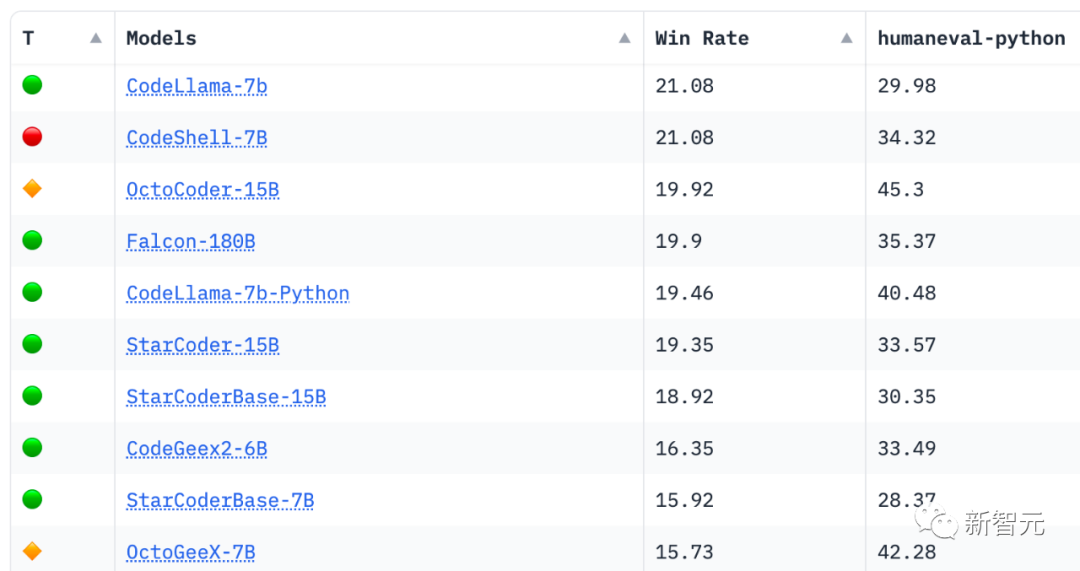
Task: Click the humaneval-python column header
Action: [971, 38]
